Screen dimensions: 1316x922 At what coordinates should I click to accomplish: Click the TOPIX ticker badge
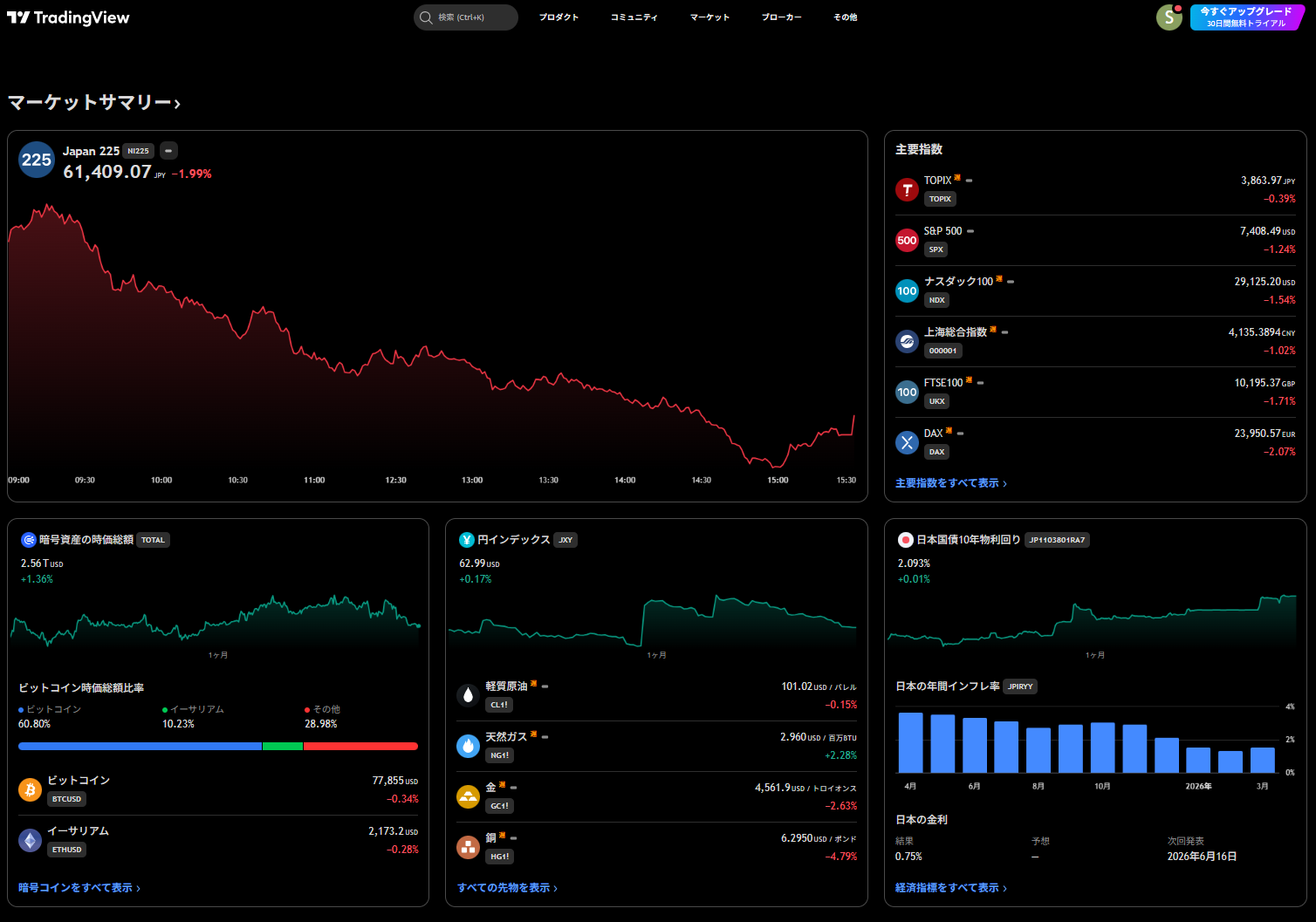(x=941, y=199)
